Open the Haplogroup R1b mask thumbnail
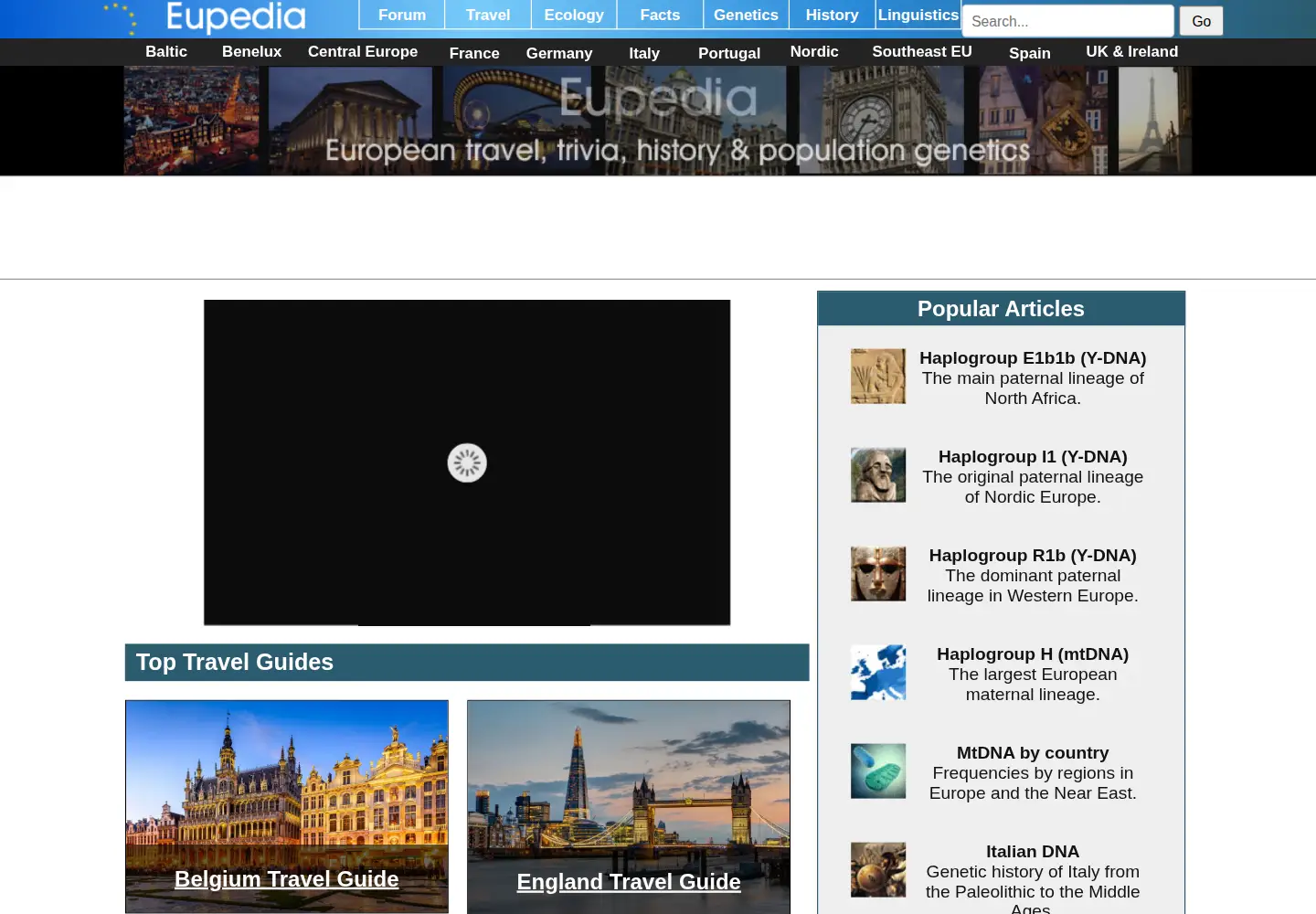Image resolution: width=1316 pixels, height=914 pixels. pos(878,573)
